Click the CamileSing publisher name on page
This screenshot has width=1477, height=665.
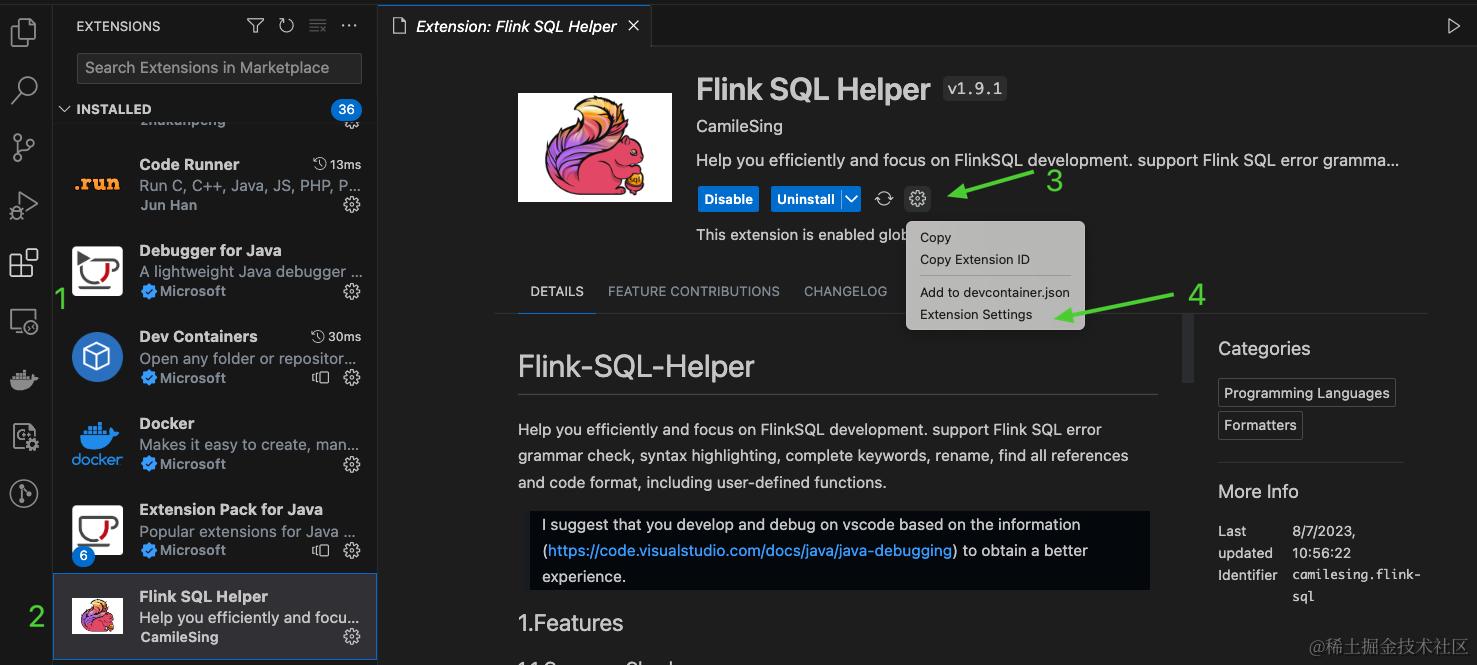click(739, 127)
